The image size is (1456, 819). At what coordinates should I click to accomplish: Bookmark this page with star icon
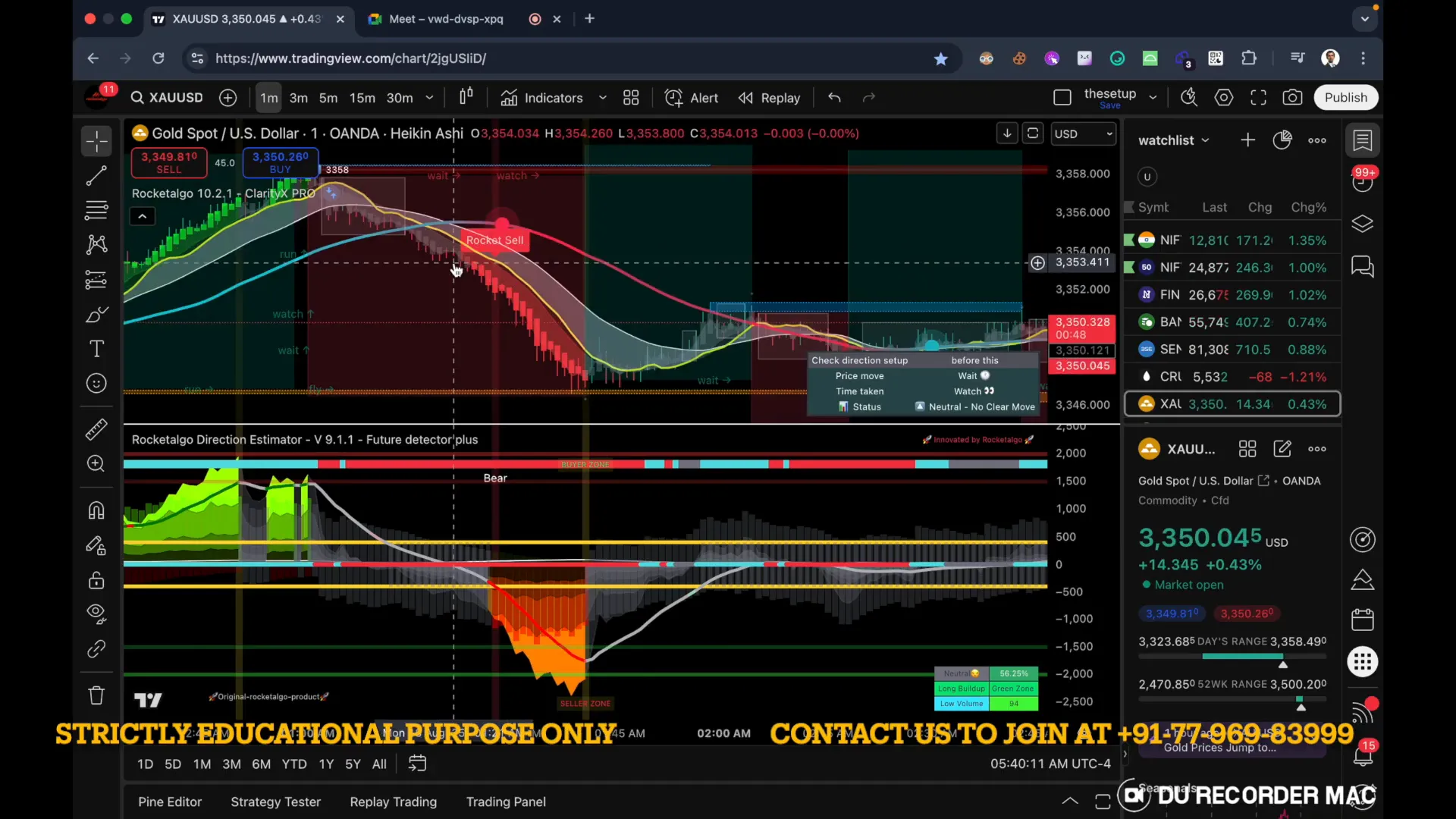(x=941, y=58)
